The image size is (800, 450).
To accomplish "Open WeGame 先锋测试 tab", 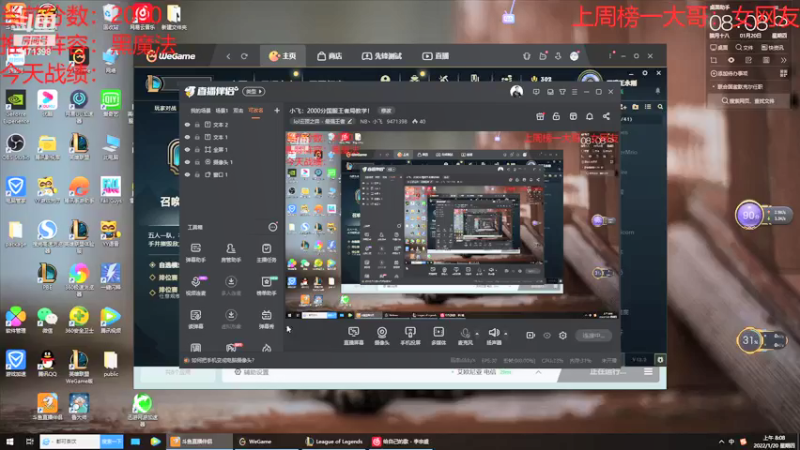I will click(382, 56).
